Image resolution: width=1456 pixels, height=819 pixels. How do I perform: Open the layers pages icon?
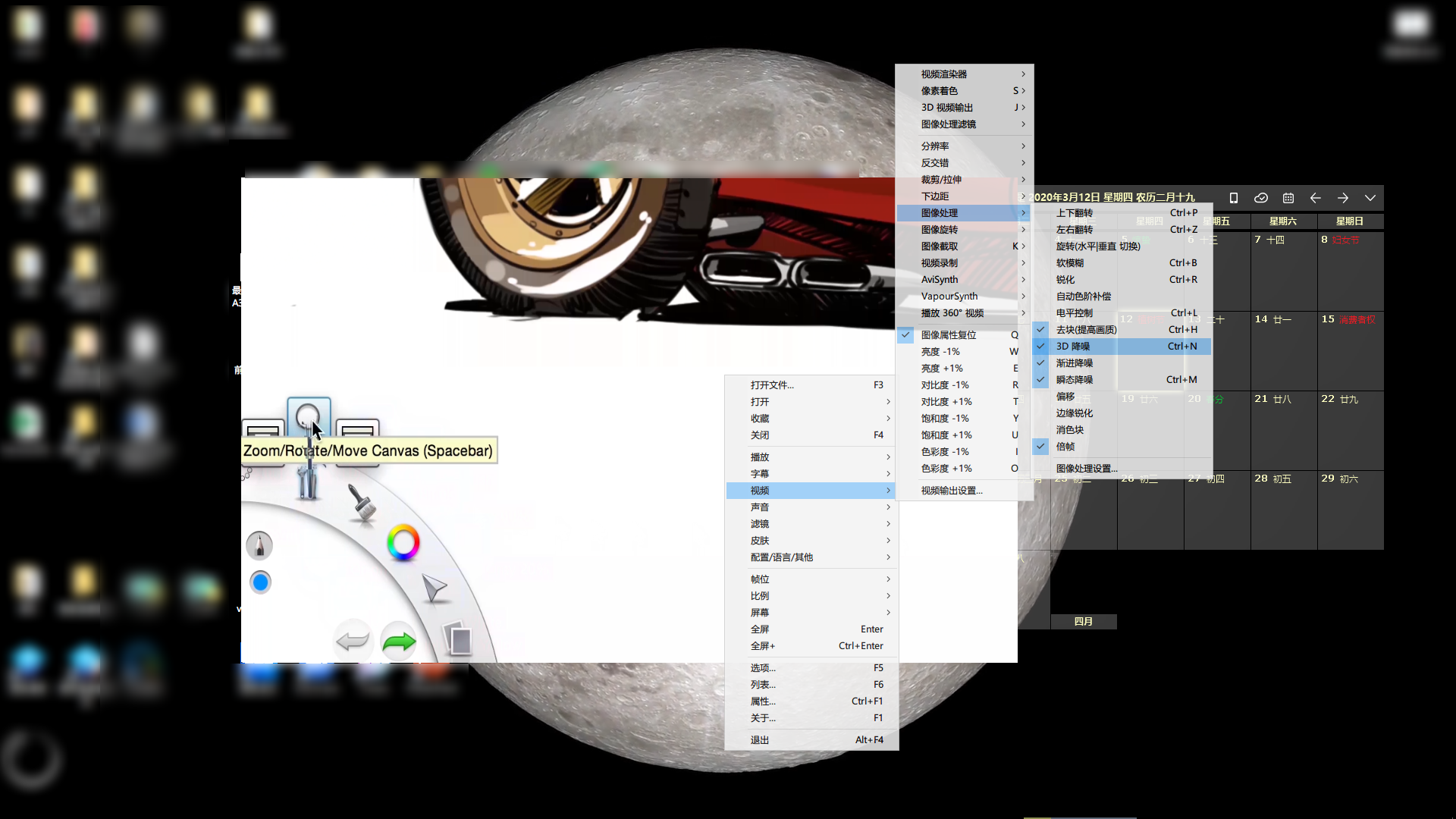pyautogui.click(x=457, y=639)
